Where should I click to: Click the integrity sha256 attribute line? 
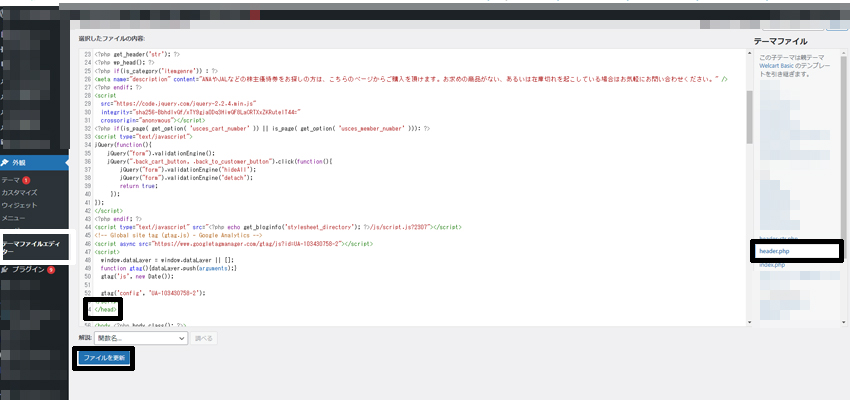[x=201, y=112]
